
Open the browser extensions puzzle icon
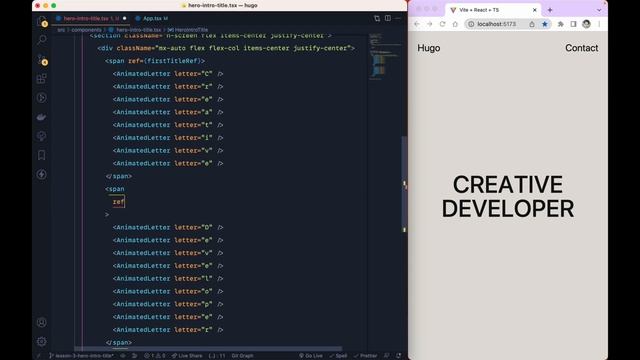click(x=561, y=24)
